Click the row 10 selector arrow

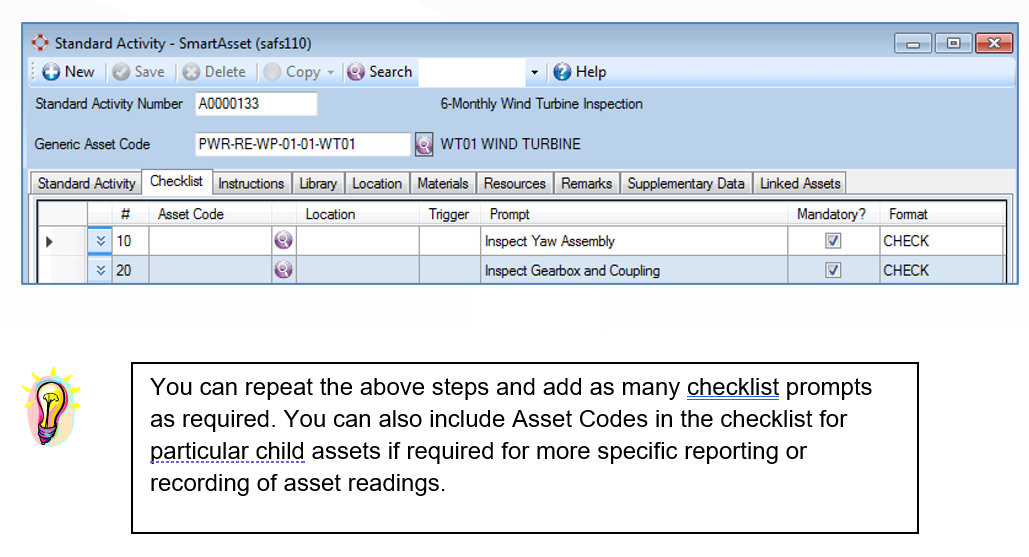49,241
